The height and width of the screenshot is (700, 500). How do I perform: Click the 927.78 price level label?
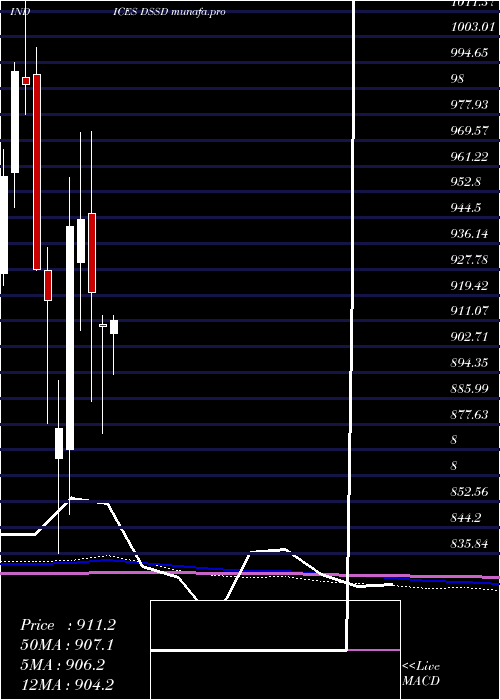(469, 260)
